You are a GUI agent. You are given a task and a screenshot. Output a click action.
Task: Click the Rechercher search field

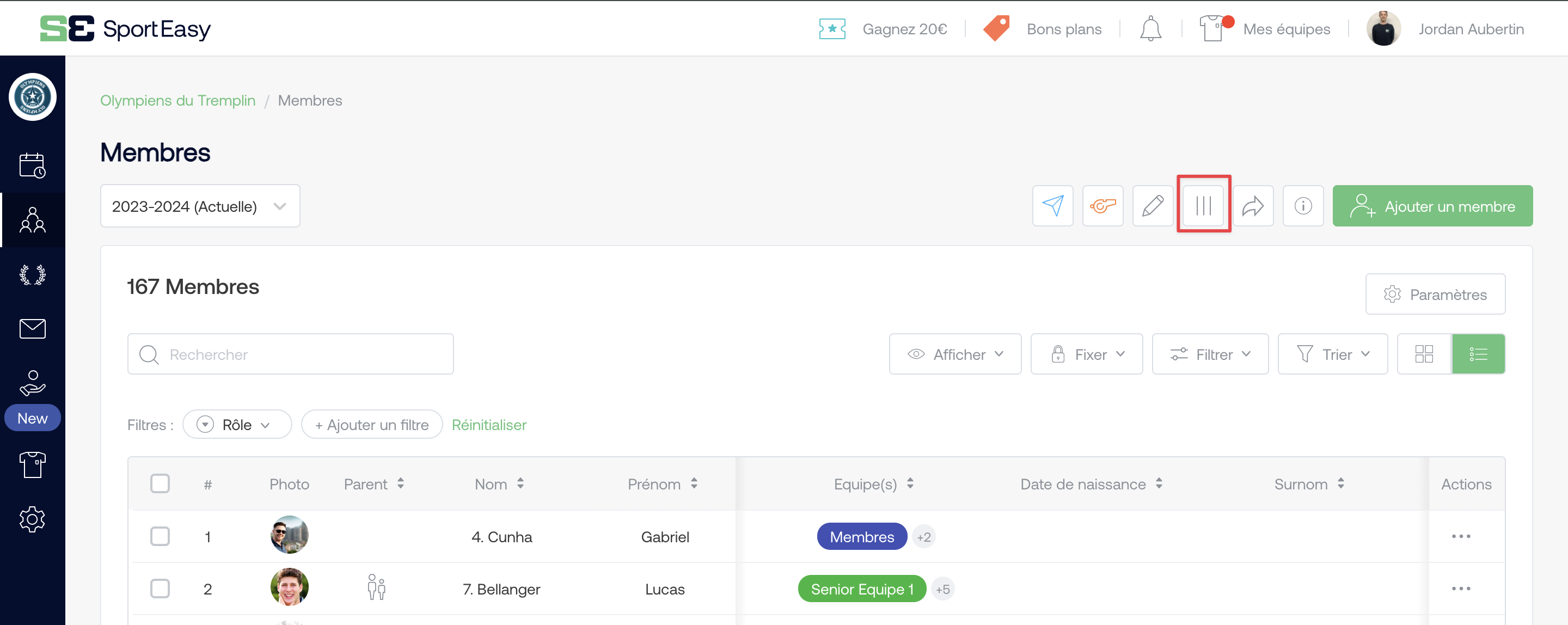290,353
